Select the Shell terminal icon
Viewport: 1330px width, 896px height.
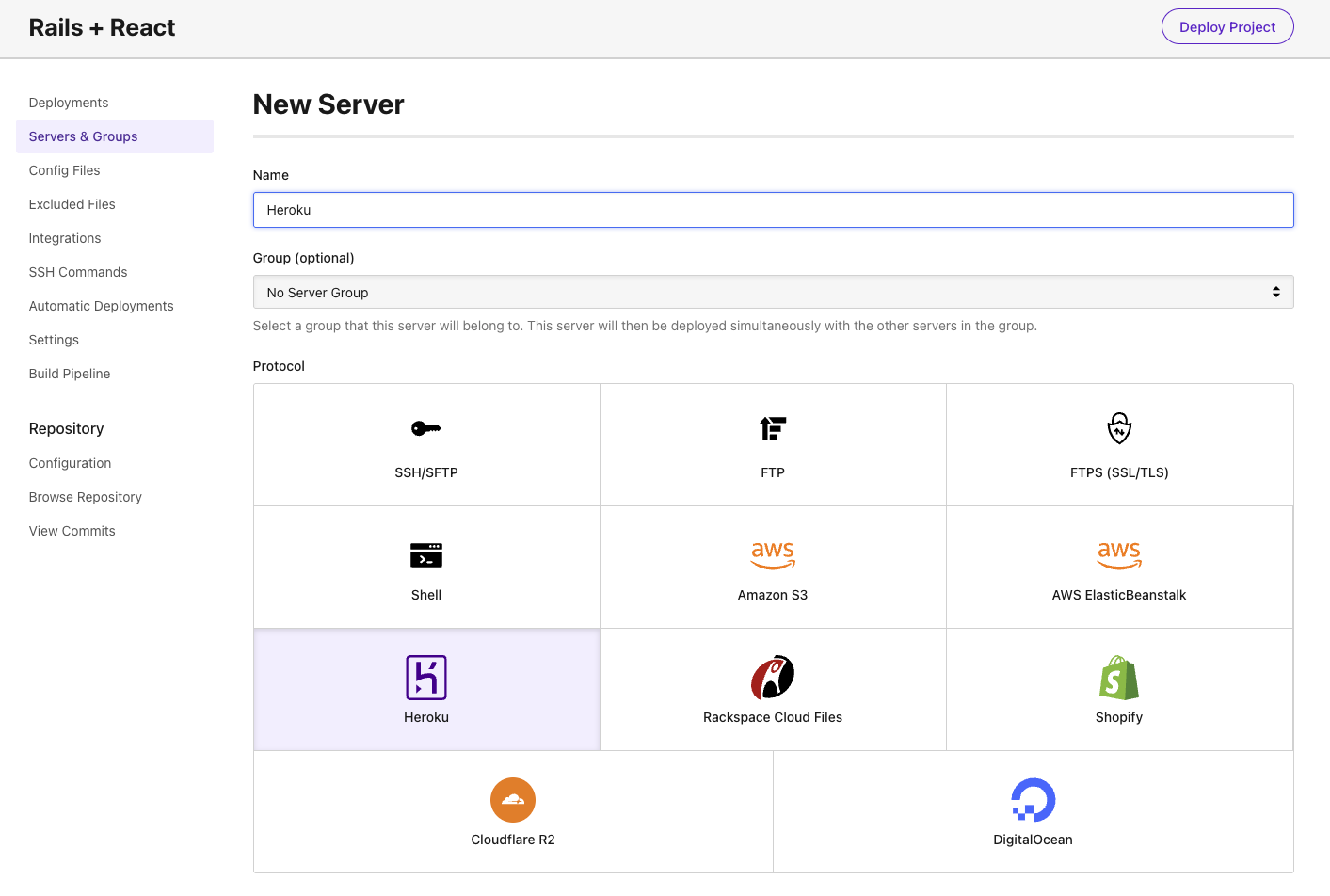click(x=426, y=555)
